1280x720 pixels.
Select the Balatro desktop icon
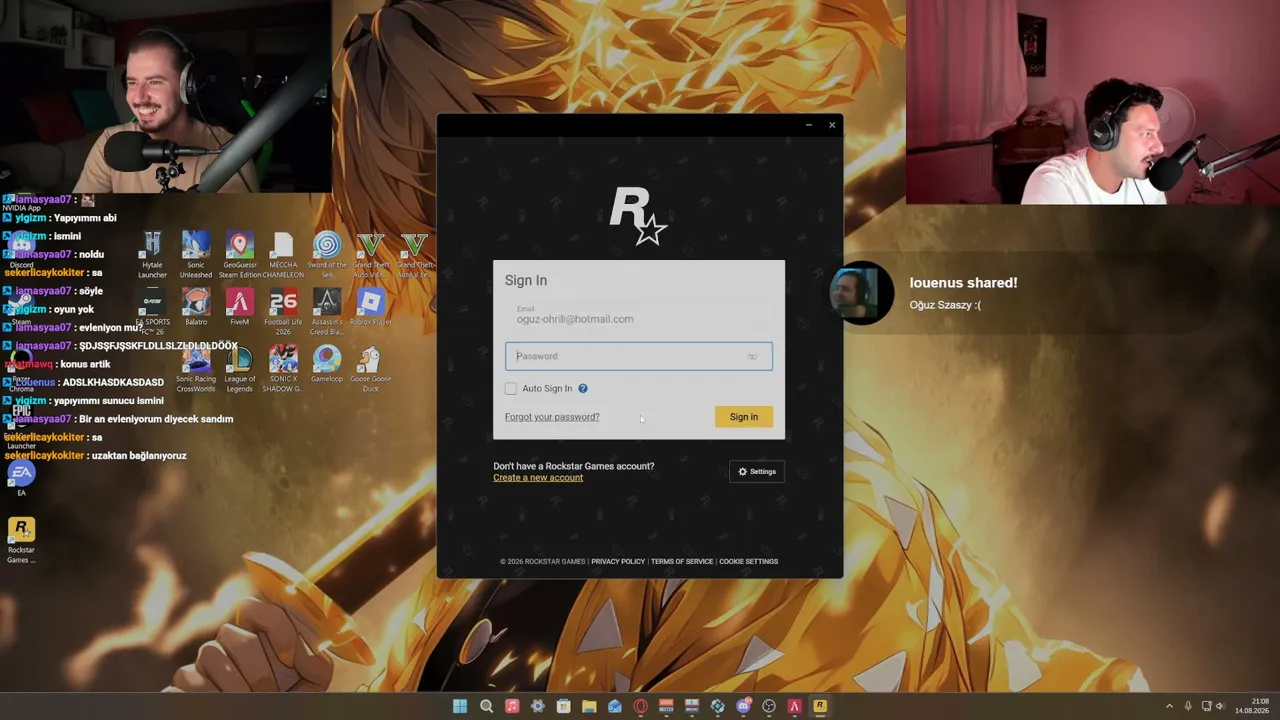pyautogui.click(x=196, y=307)
